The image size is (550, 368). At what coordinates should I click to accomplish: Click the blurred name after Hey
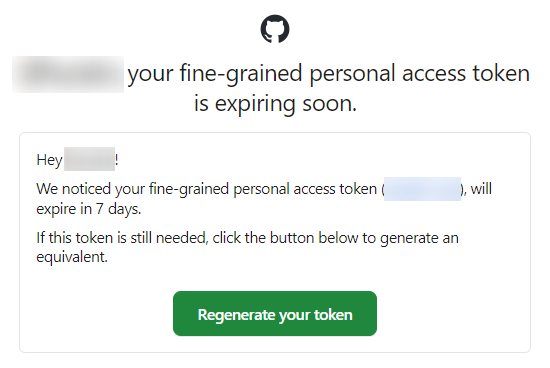[x=89, y=159]
